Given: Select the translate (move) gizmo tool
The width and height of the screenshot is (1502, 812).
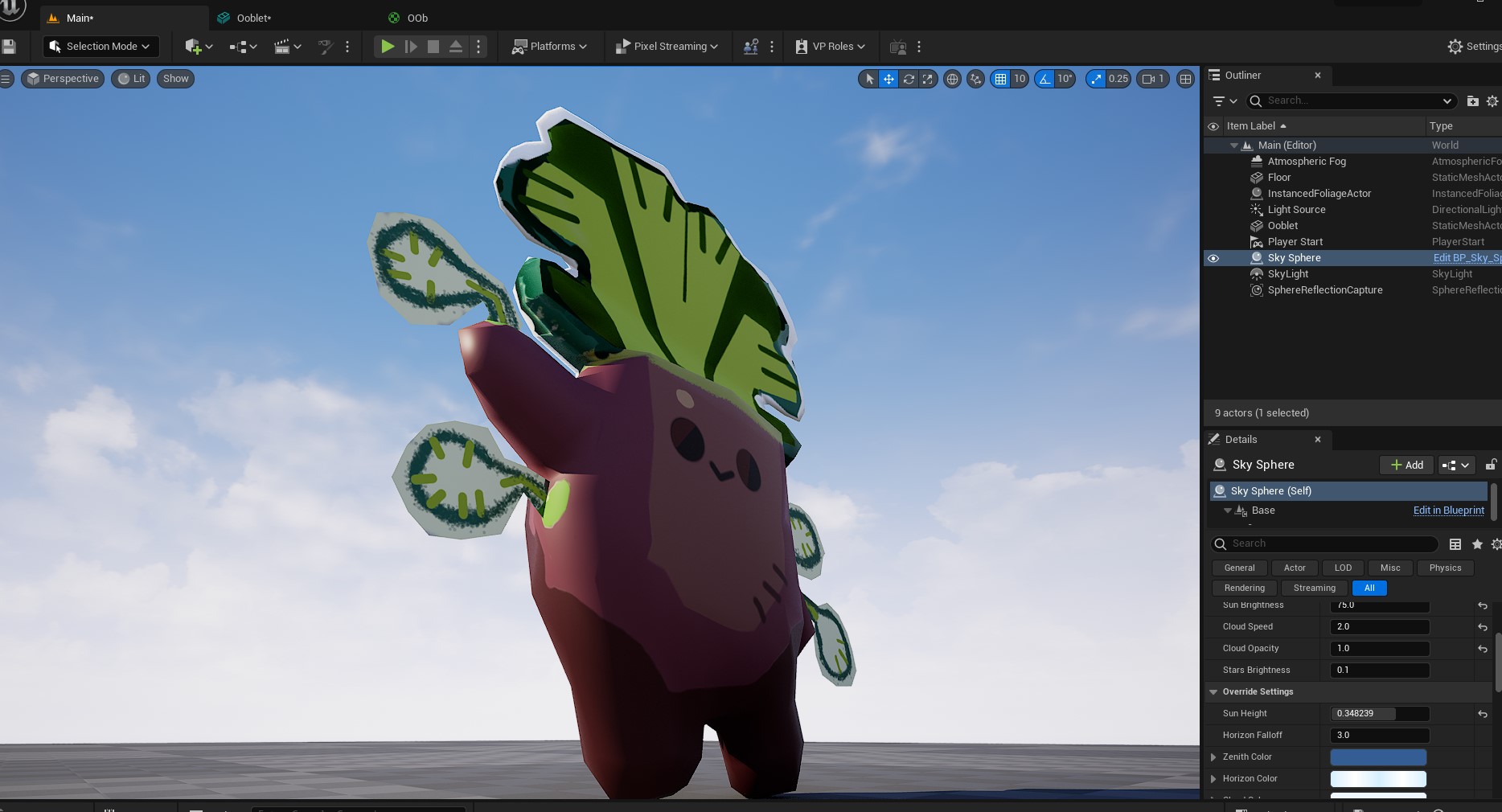Looking at the screenshot, I should (x=888, y=79).
